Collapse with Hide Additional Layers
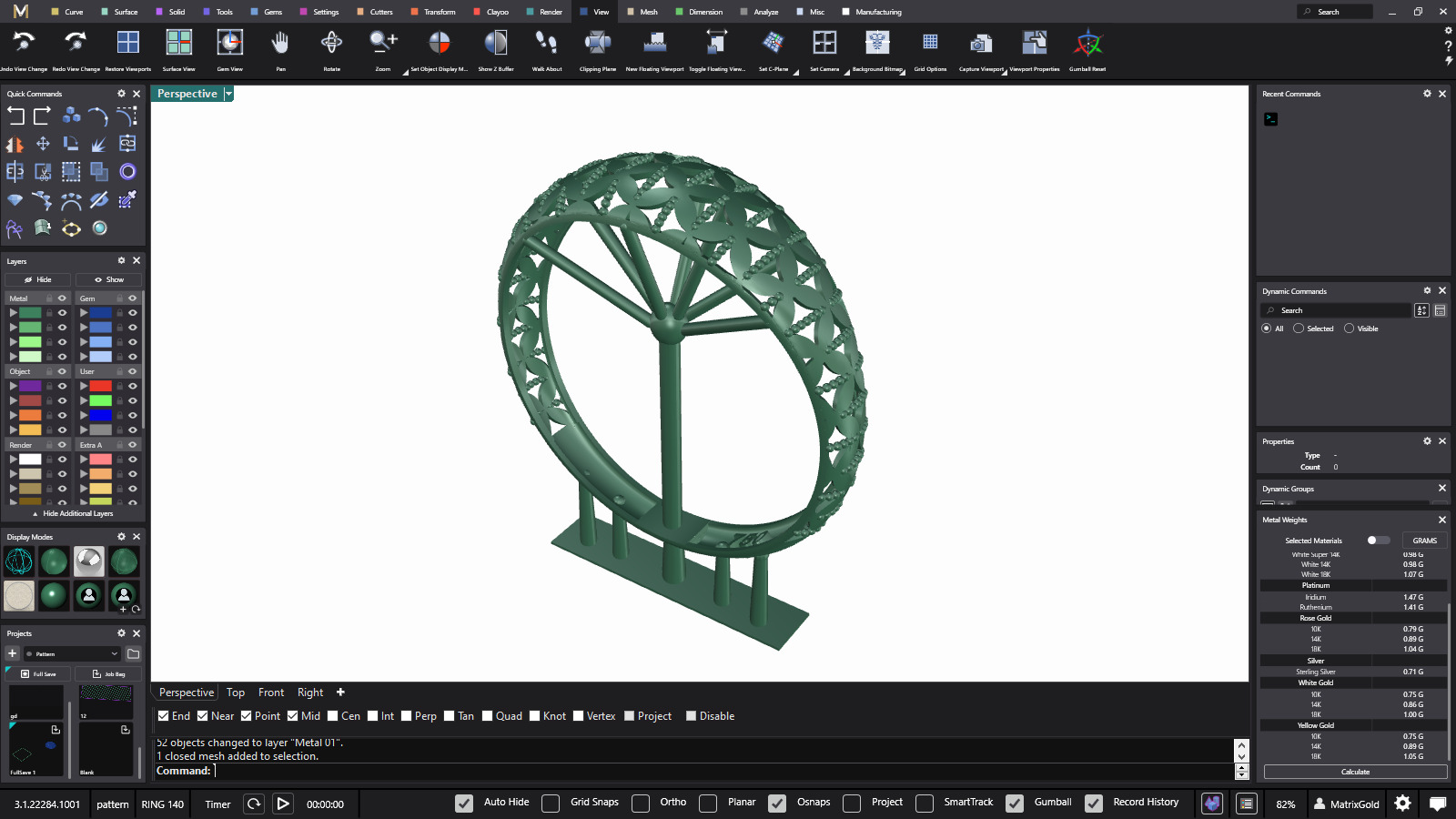This screenshot has height=819, width=1456. click(x=73, y=513)
